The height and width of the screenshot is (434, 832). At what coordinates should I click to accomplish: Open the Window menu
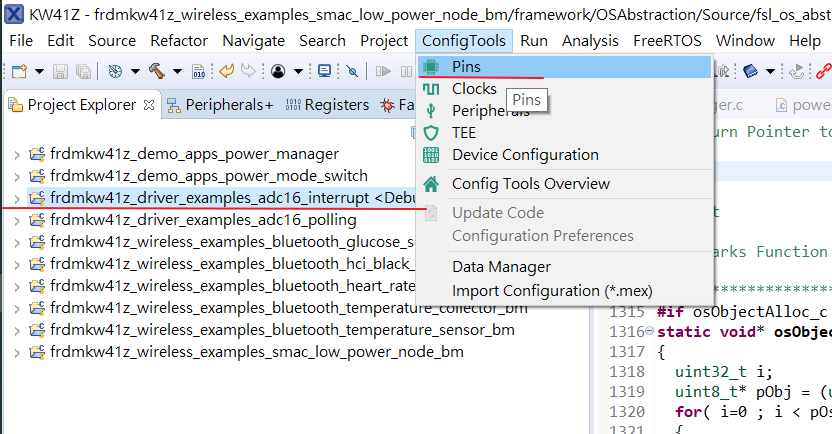(x=745, y=41)
